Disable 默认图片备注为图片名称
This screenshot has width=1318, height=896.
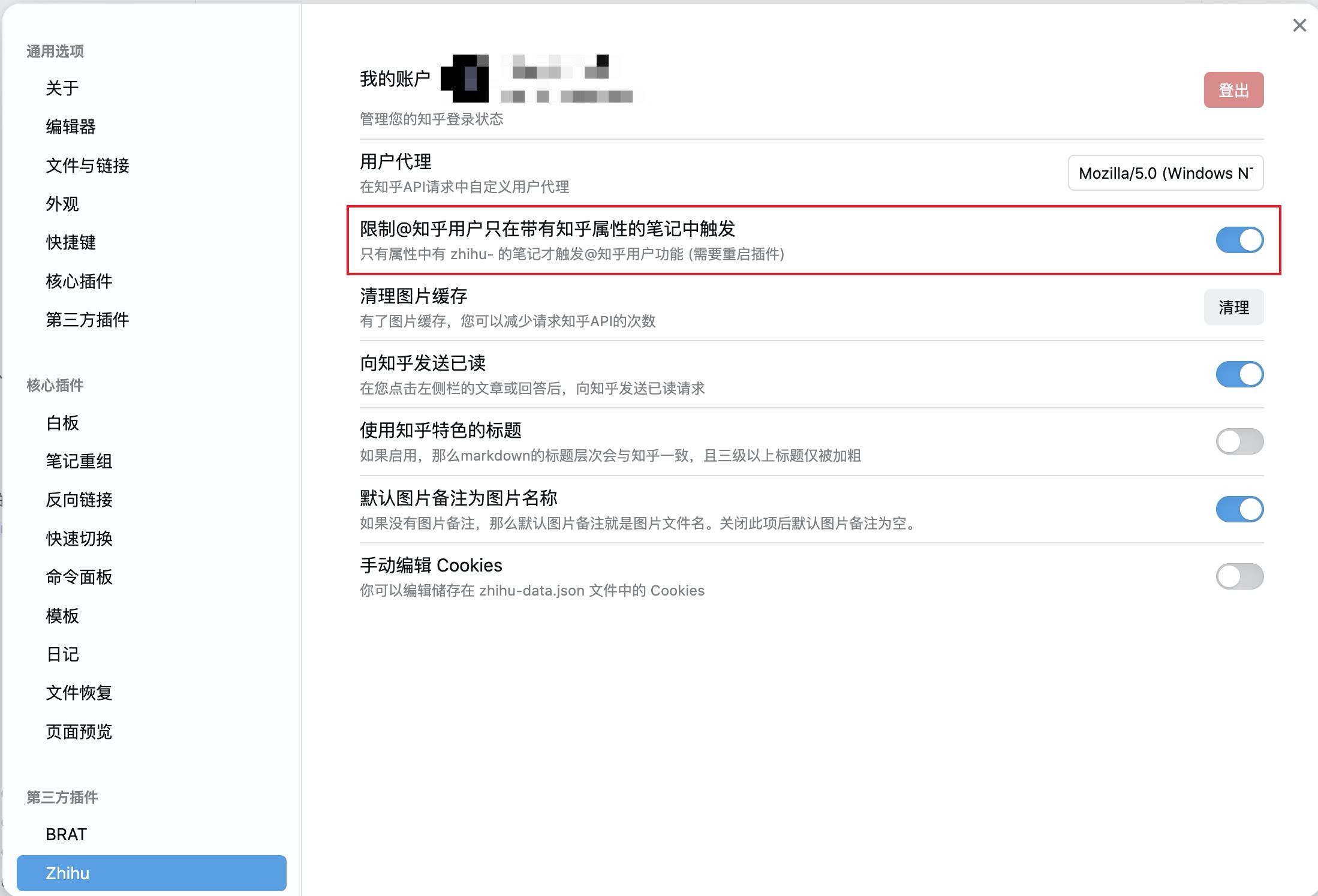point(1239,509)
